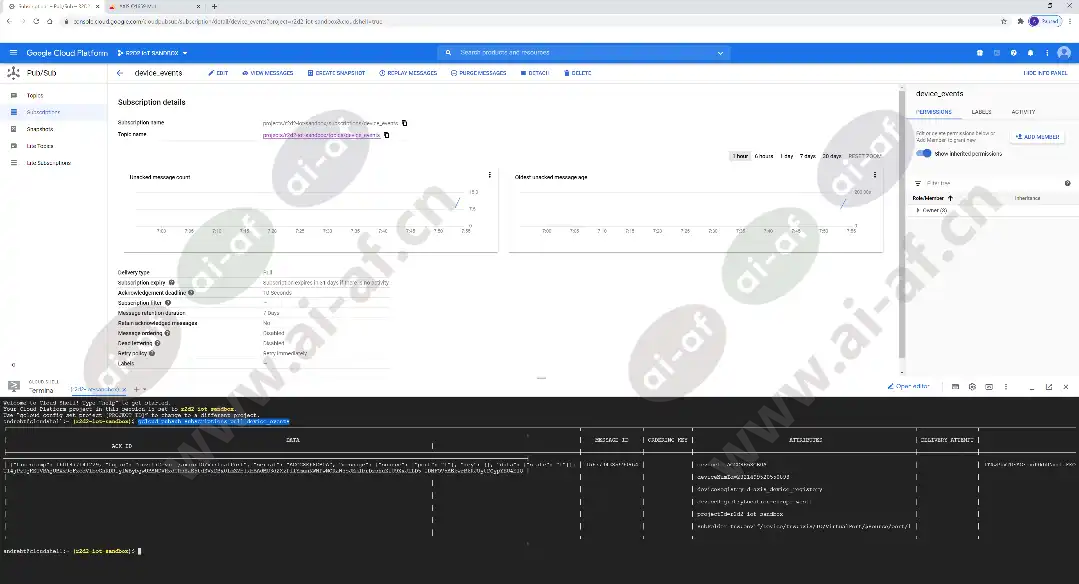The height and width of the screenshot is (584, 1079).
Task: Switch to ACTIVITY tab in info panel
Action: pos(1023,111)
